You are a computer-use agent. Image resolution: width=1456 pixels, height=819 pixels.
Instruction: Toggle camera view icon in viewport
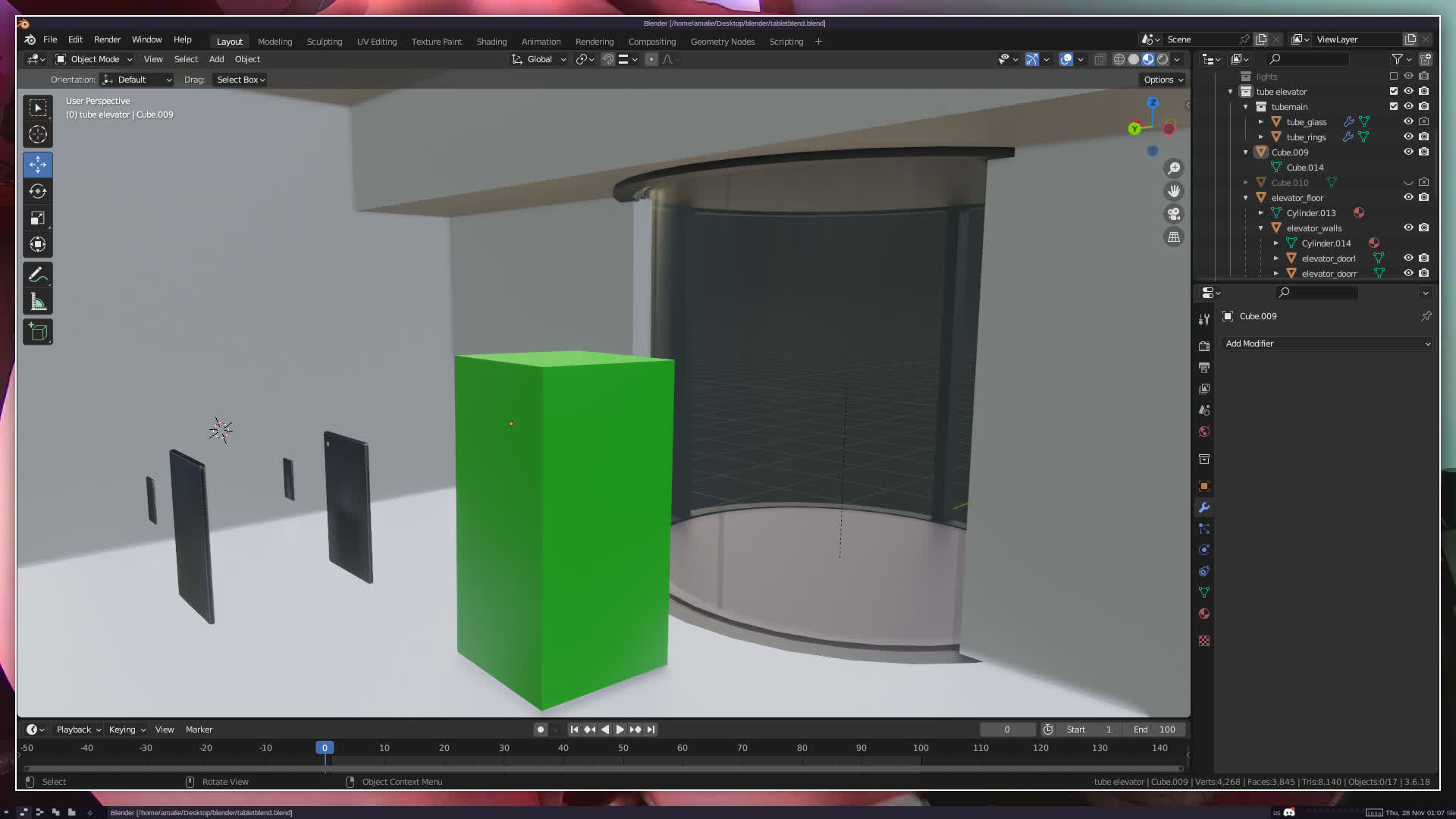click(x=1174, y=214)
